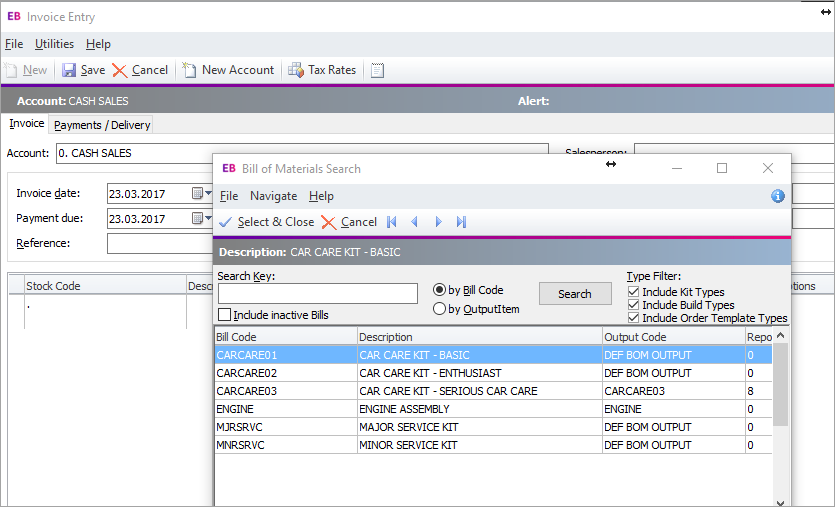This screenshot has height=507, width=835.
Task: Select the by OutputItem radio option
Action: (x=439, y=309)
